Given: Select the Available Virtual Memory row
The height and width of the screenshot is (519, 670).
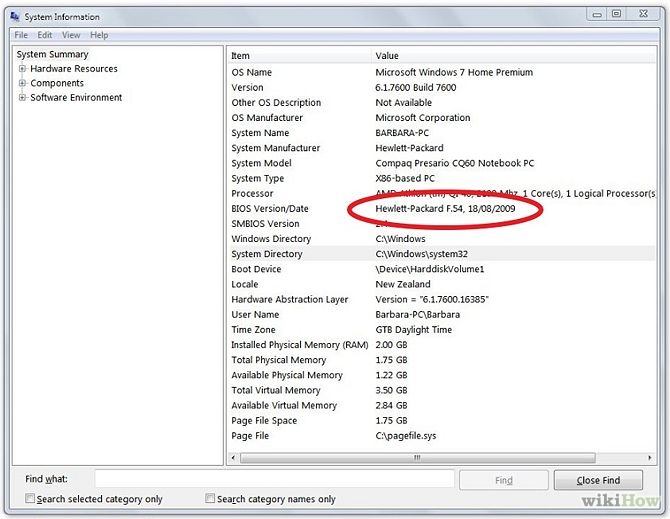Looking at the screenshot, I should [442, 405].
